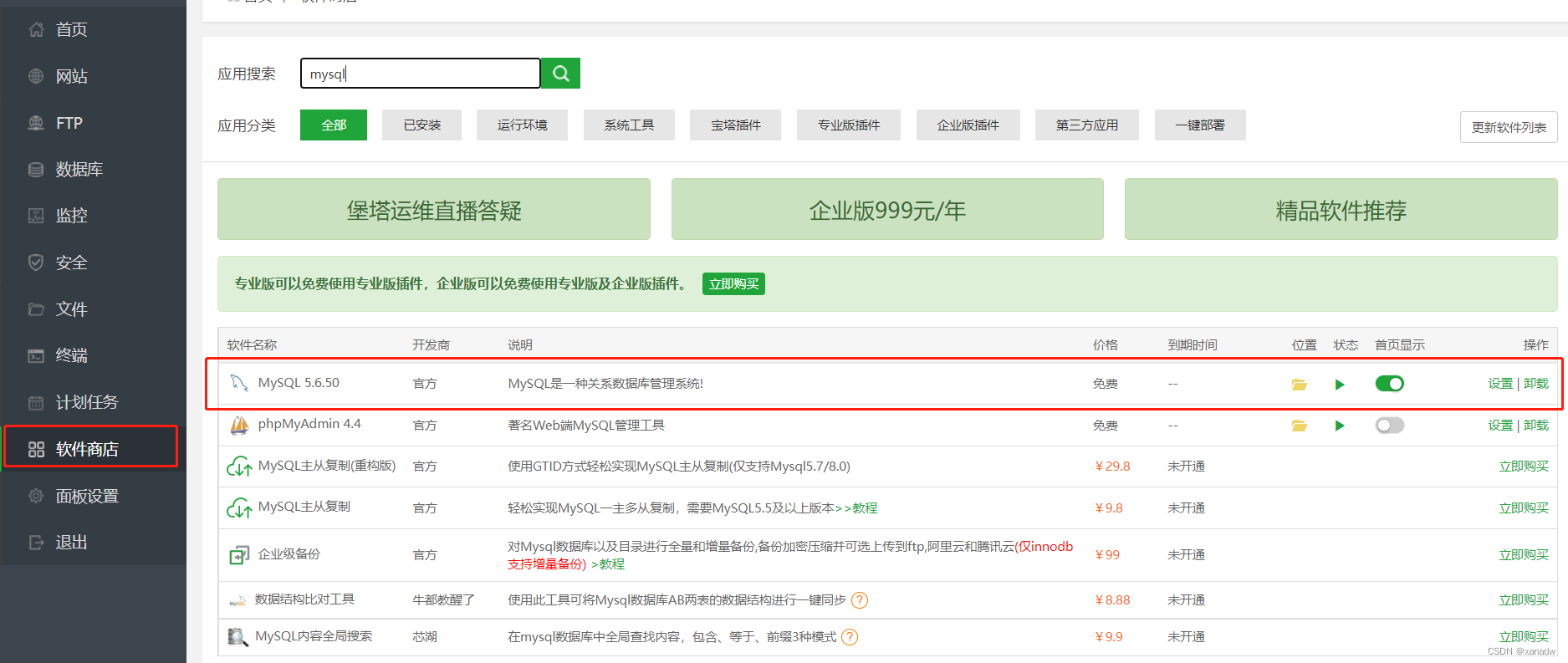Enable phpMyAdmin 4.4 home page display toggle
1568x663 pixels.
click(x=1390, y=426)
